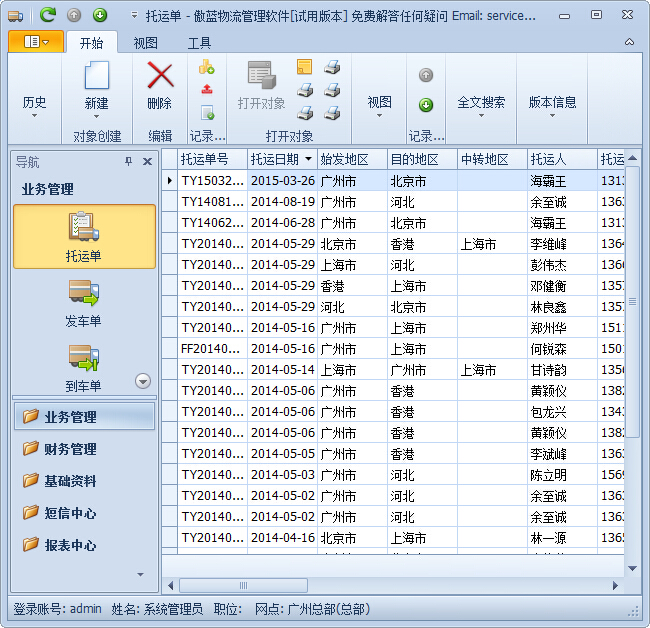Close the 导航 navigation panel
Screen dimensions: 650x628
(x=147, y=162)
